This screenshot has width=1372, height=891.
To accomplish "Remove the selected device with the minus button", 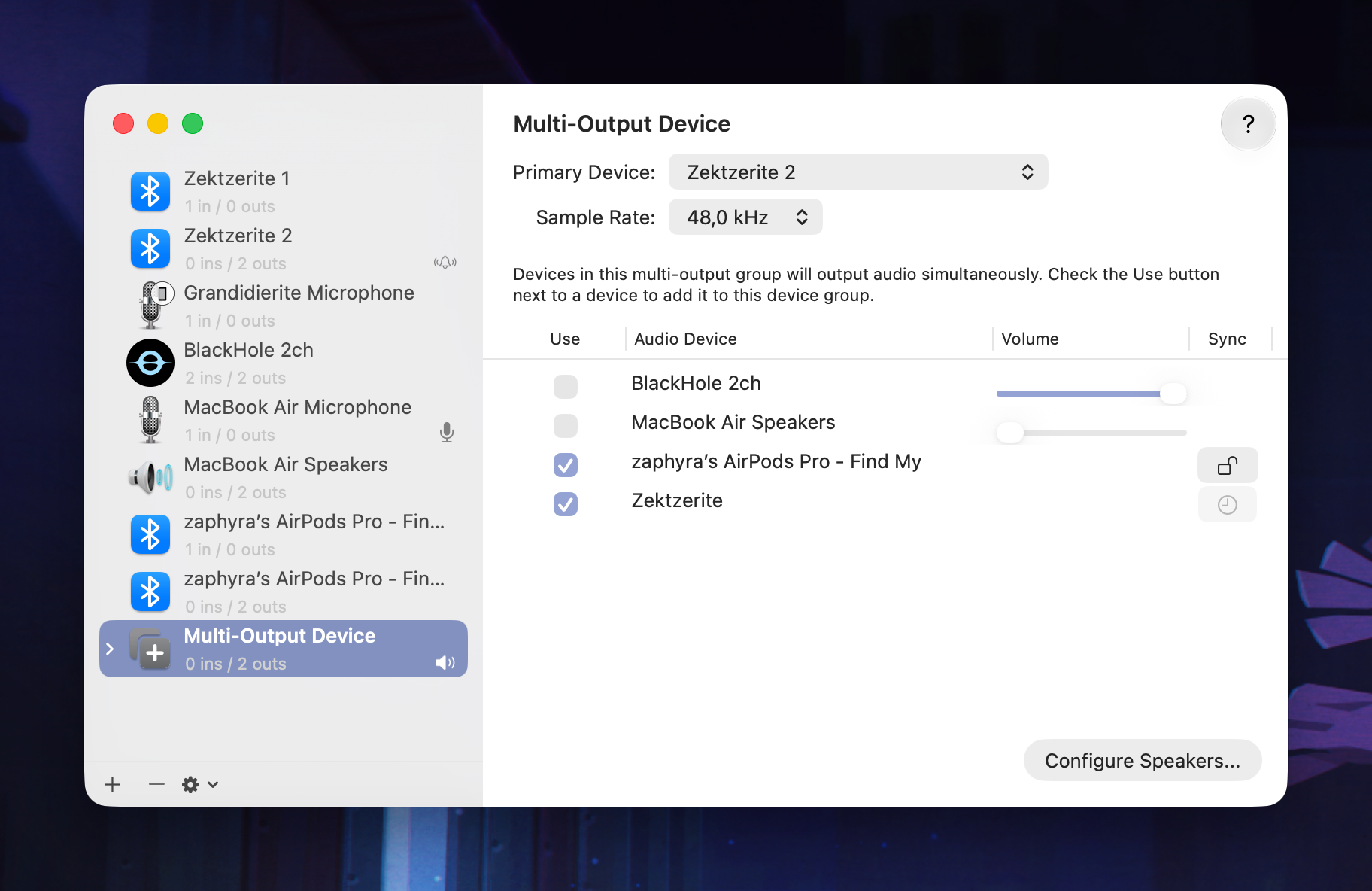I will (156, 785).
